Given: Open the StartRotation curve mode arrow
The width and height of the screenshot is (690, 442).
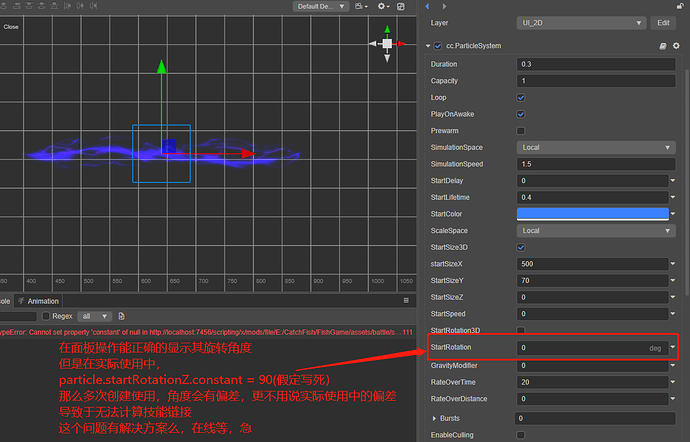Looking at the screenshot, I should pyautogui.click(x=673, y=347).
